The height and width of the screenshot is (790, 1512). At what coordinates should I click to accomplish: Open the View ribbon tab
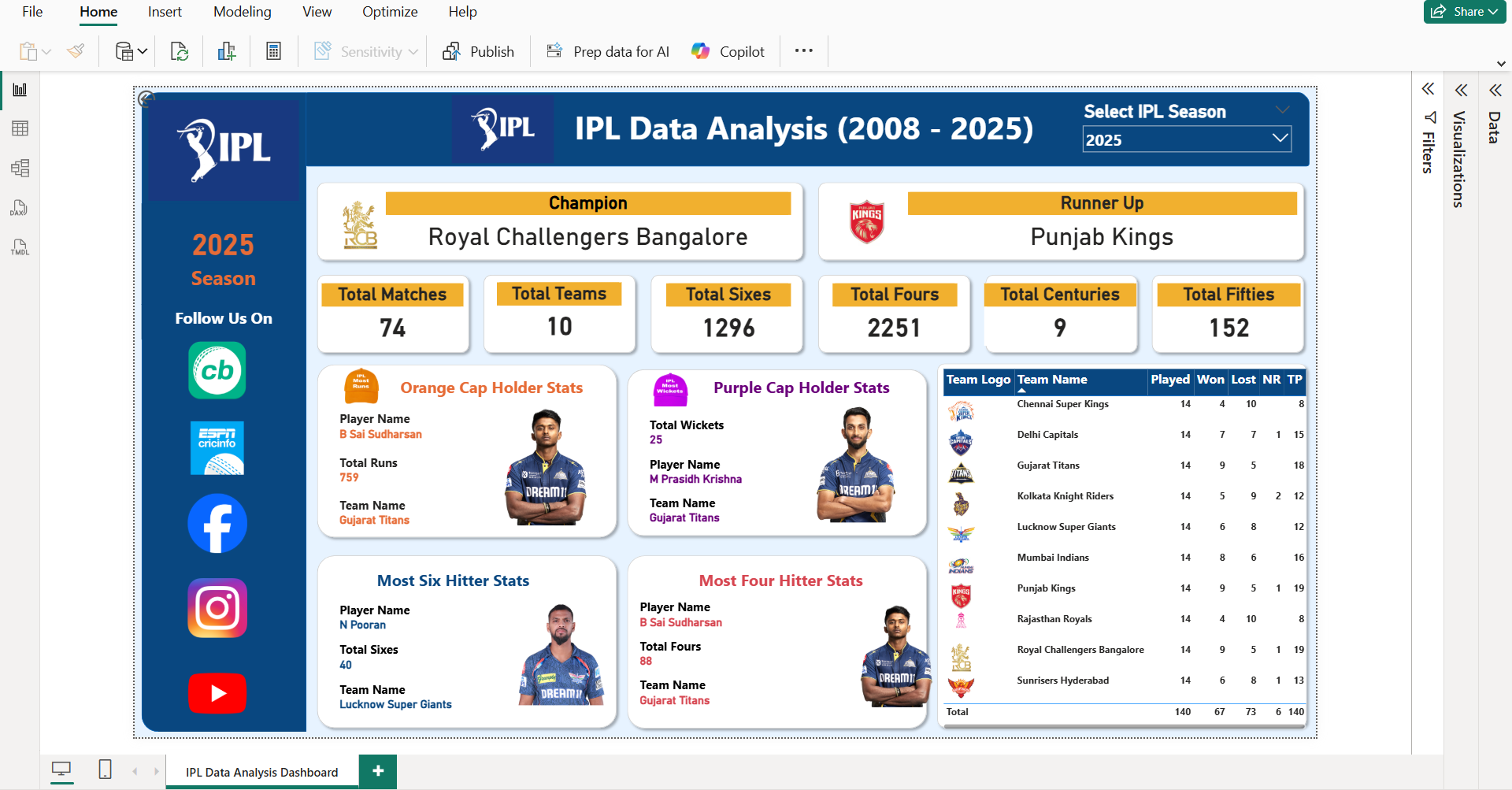pyautogui.click(x=317, y=12)
